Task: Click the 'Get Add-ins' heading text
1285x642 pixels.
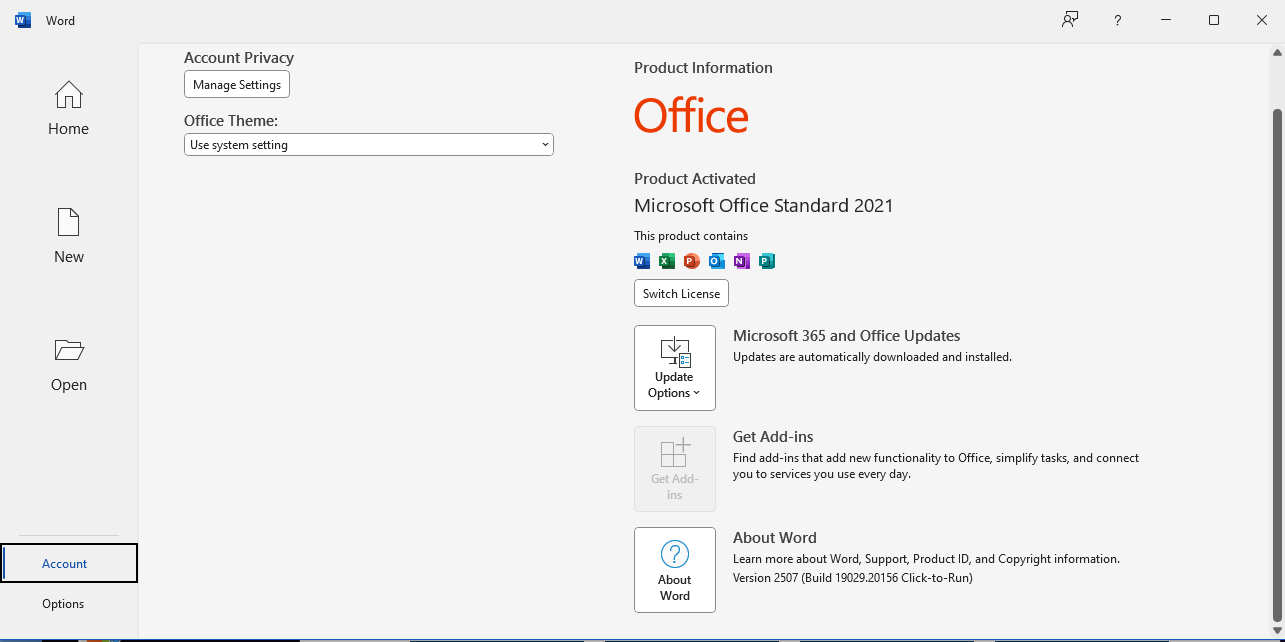Action: pyautogui.click(x=773, y=437)
